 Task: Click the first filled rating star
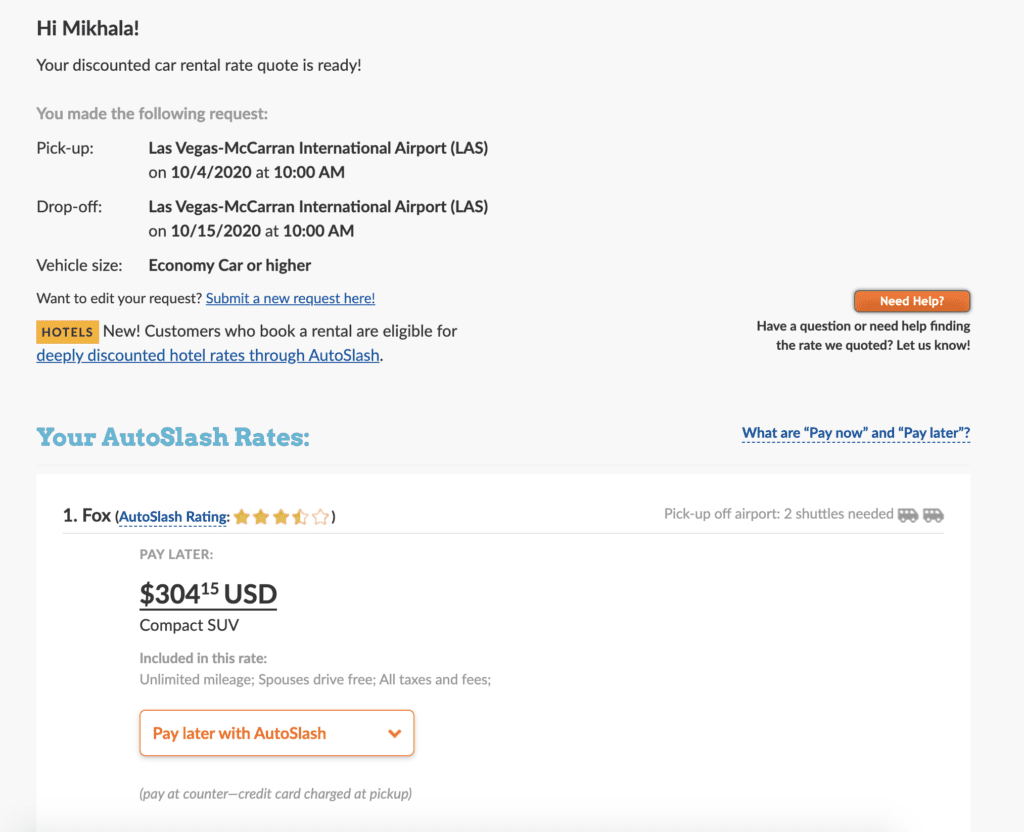[241, 517]
